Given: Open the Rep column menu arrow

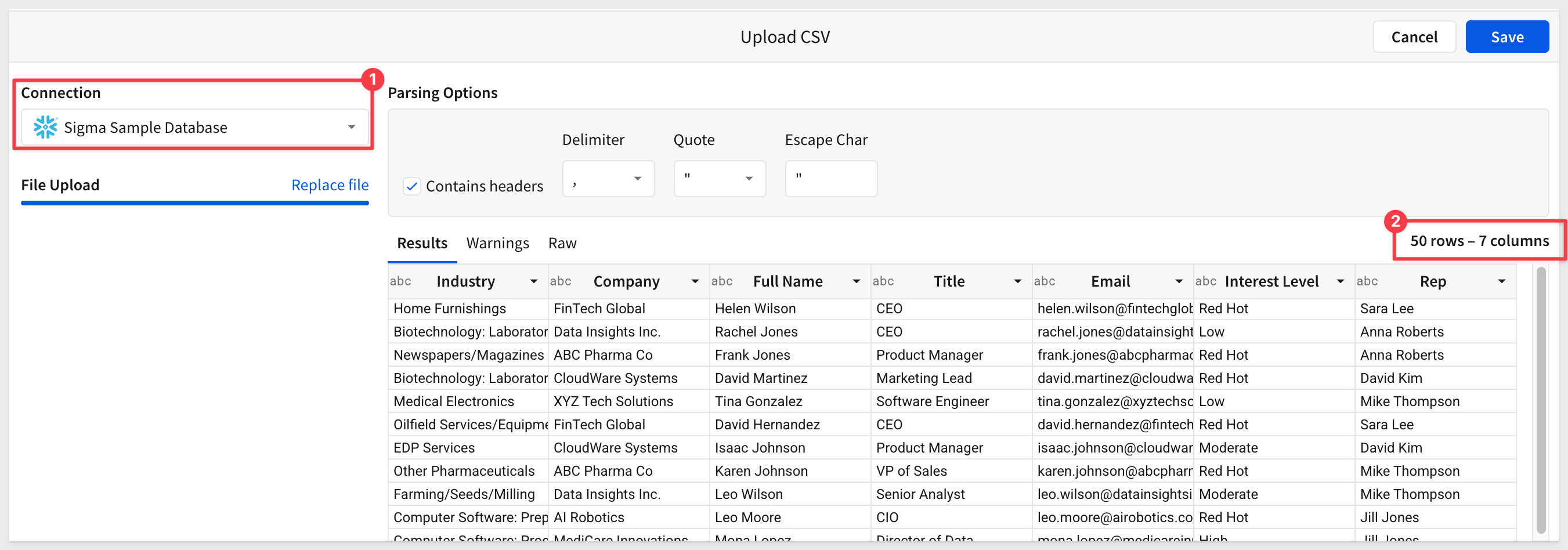Looking at the screenshot, I should point(1502,281).
